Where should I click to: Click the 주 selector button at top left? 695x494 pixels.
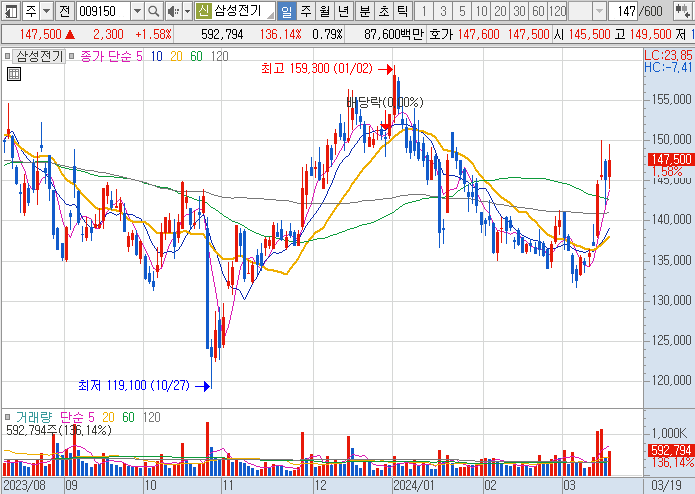click(31, 11)
